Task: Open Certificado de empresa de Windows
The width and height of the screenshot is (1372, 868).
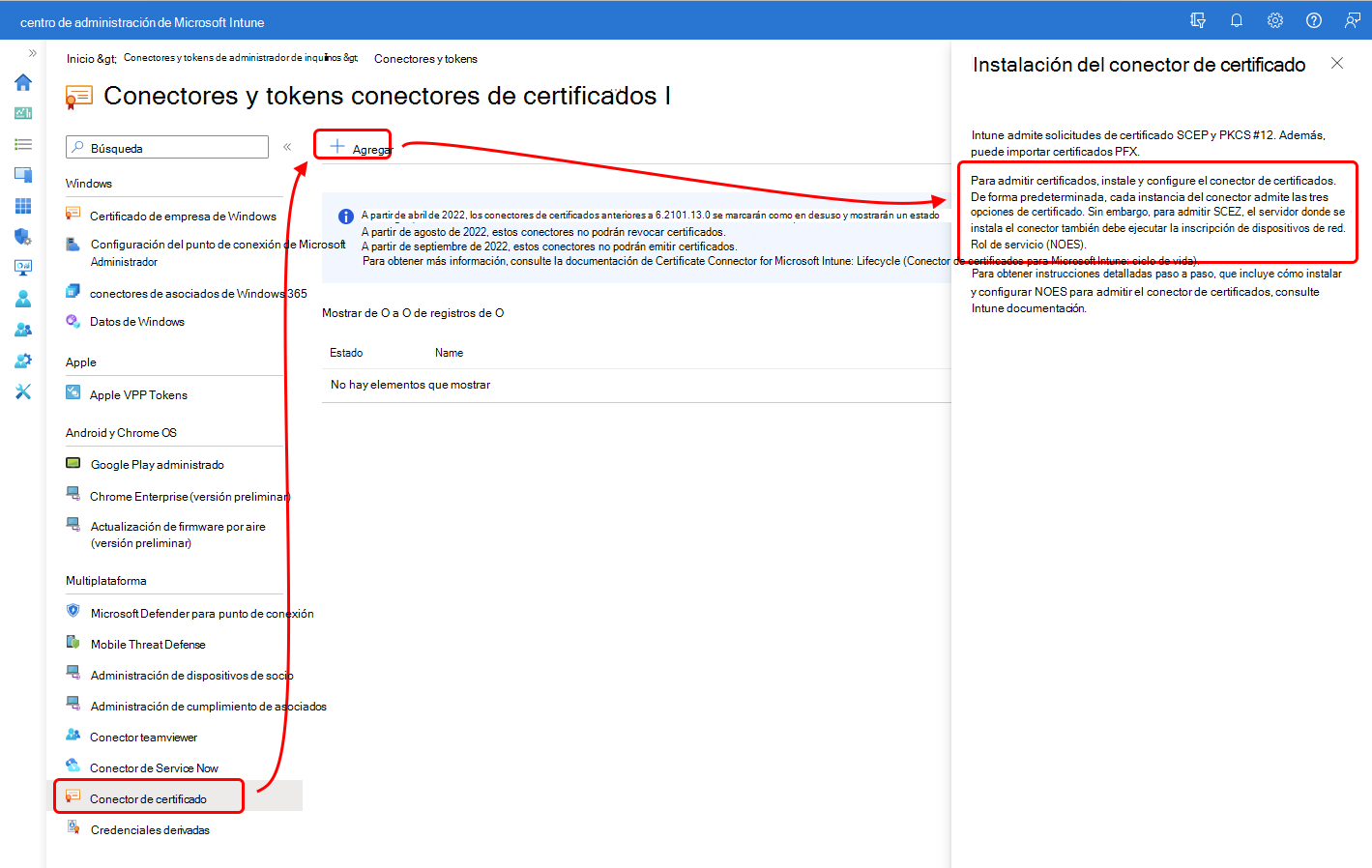Action: coord(183,216)
